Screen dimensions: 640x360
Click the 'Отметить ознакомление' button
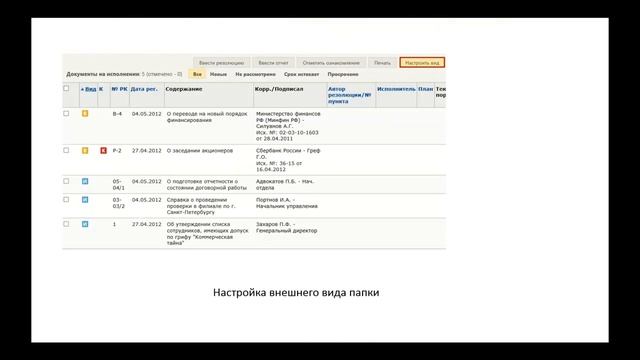coord(331,63)
